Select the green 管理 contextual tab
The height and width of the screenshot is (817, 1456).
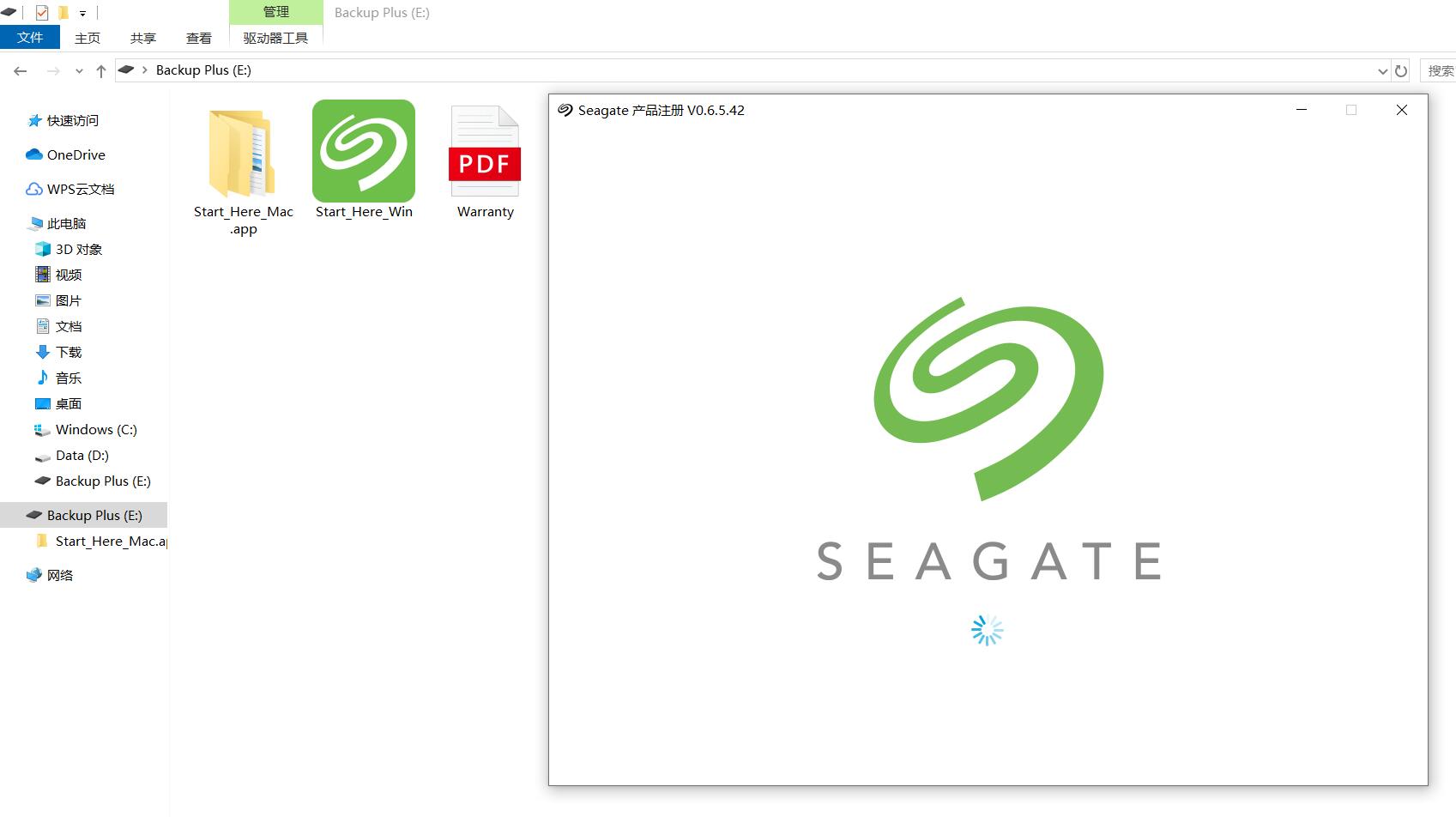[276, 12]
